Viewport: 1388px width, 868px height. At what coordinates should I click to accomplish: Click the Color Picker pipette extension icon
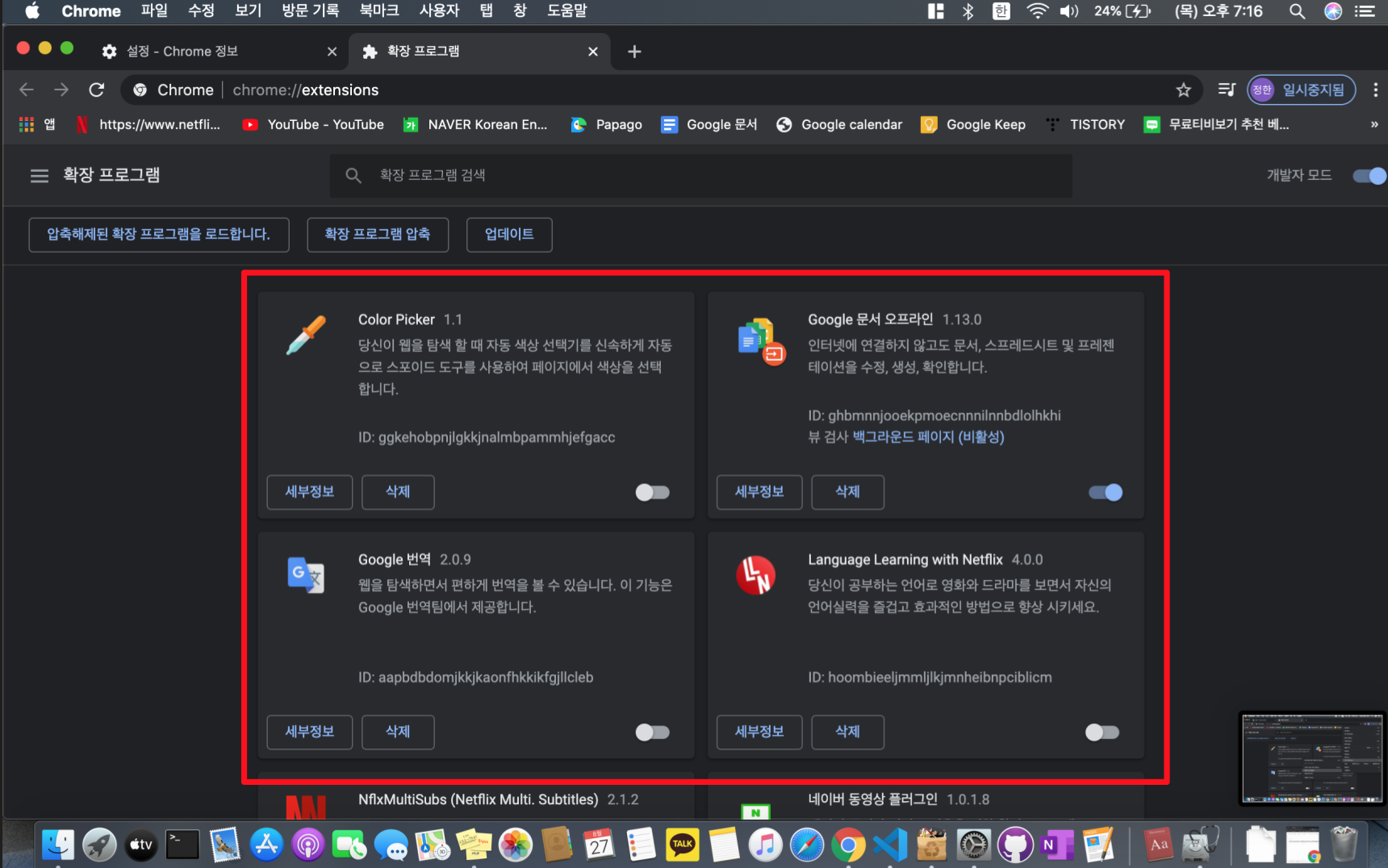[306, 336]
